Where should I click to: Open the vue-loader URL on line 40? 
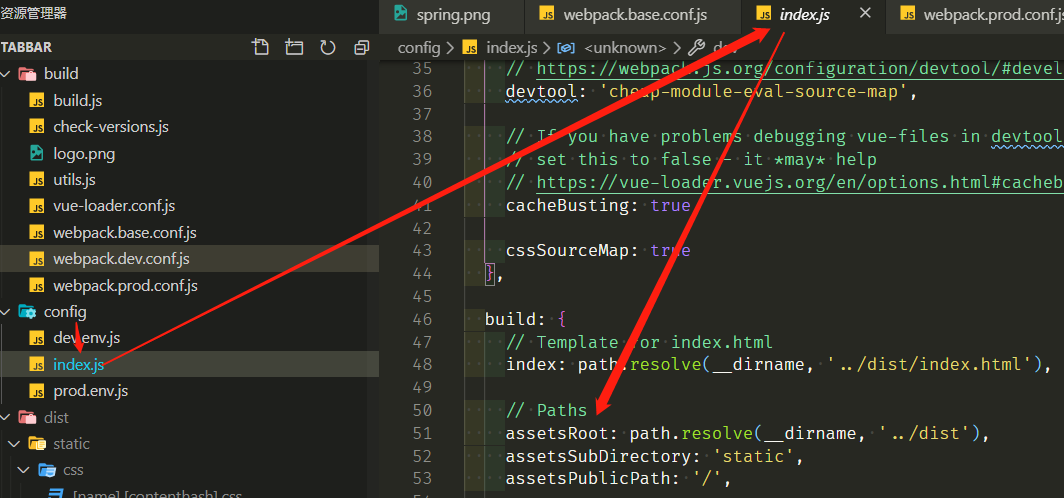pos(800,183)
